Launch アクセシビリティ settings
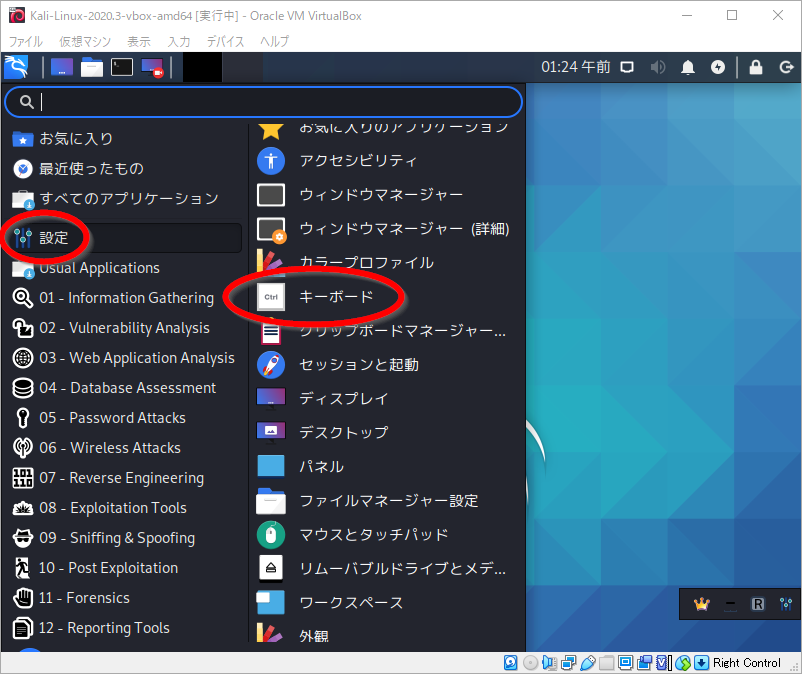Screen dimensions: 802x674 click(x=388, y=161)
